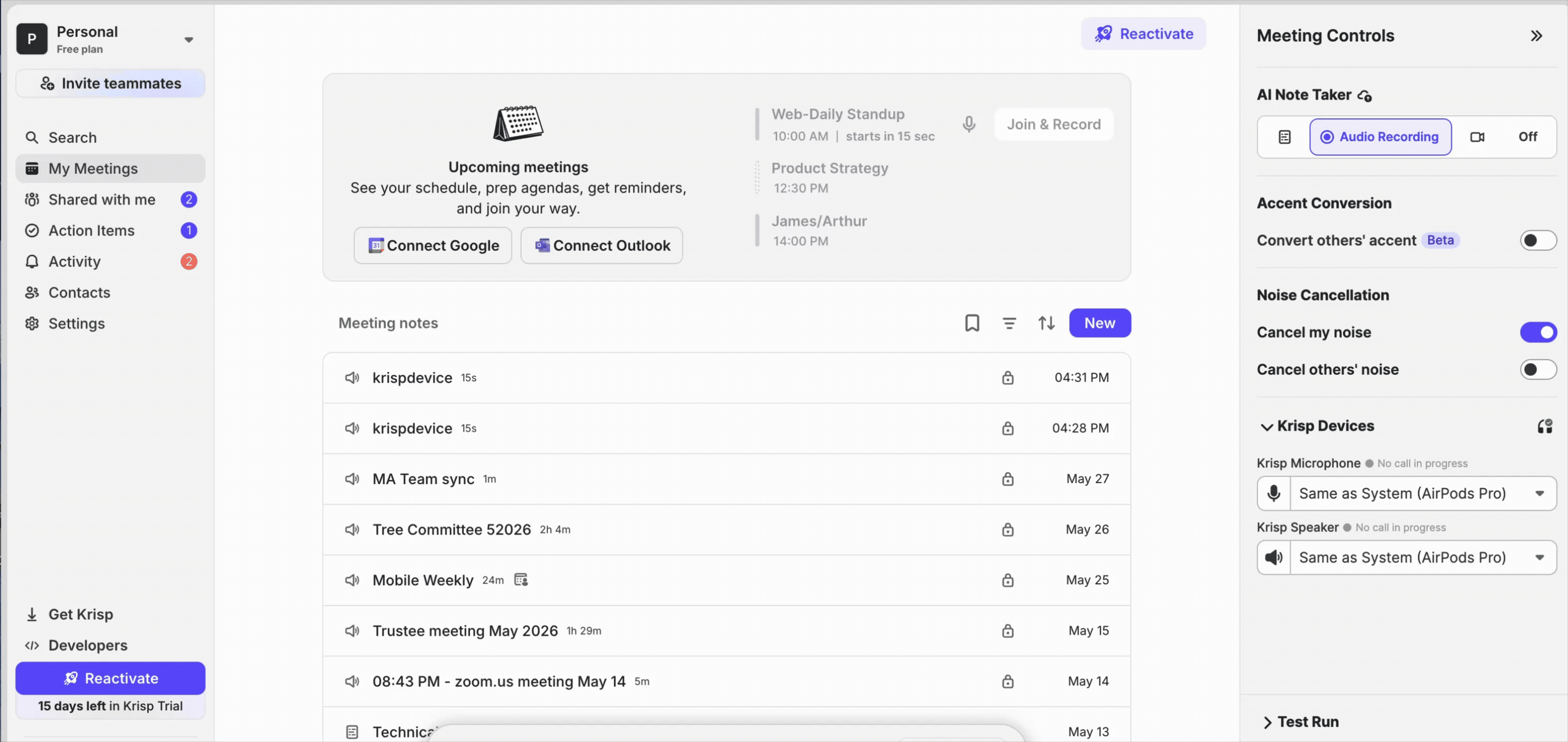Click the headset icon in Krisp Devices
1568x742 pixels.
click(1545, 426)
